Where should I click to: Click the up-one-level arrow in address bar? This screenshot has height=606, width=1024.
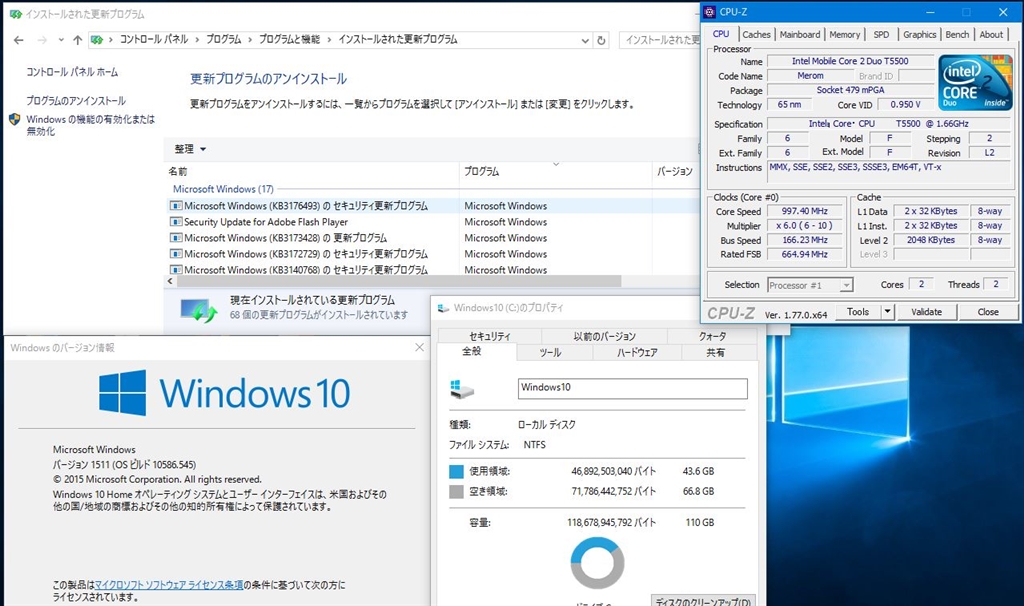pyautogui.click(x=78, y=40)
